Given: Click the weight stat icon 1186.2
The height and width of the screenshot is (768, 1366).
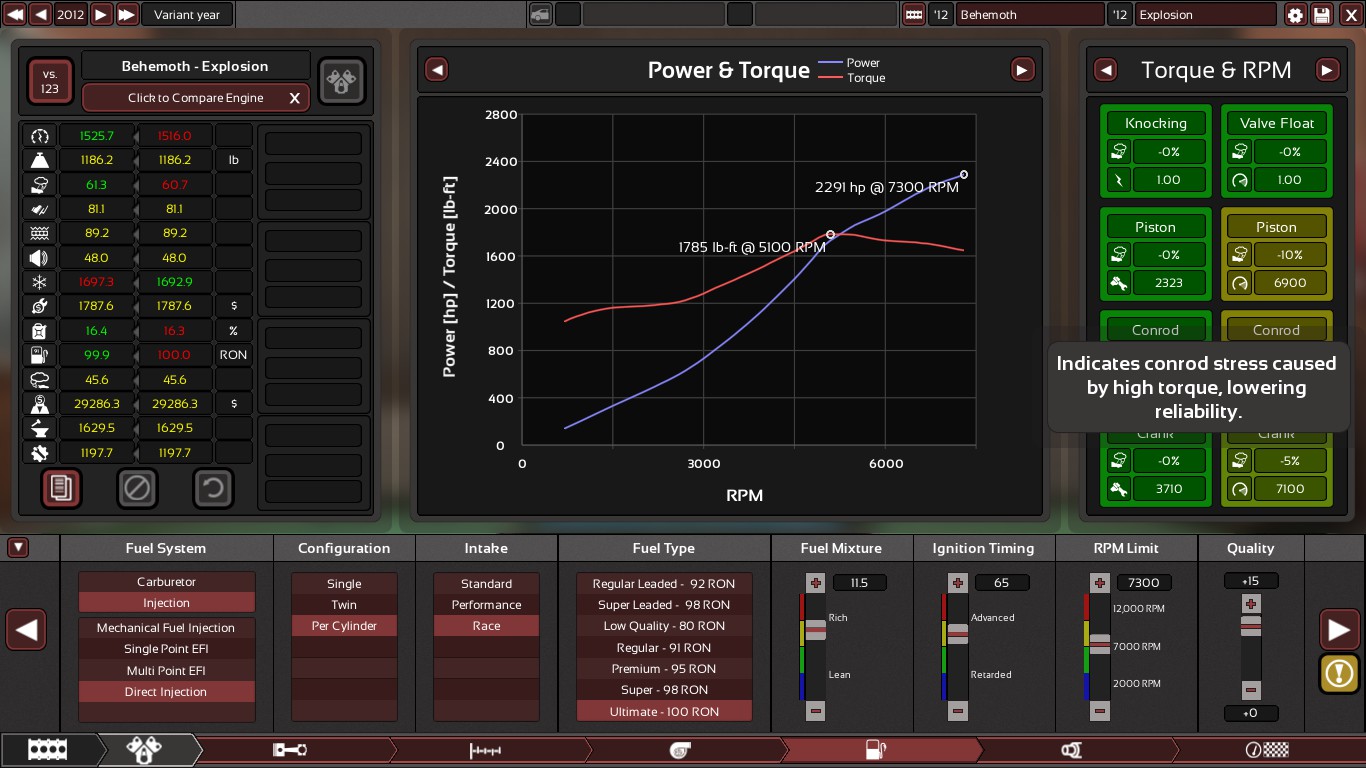Looking at the screenshot, I should (x=40, y=160).
